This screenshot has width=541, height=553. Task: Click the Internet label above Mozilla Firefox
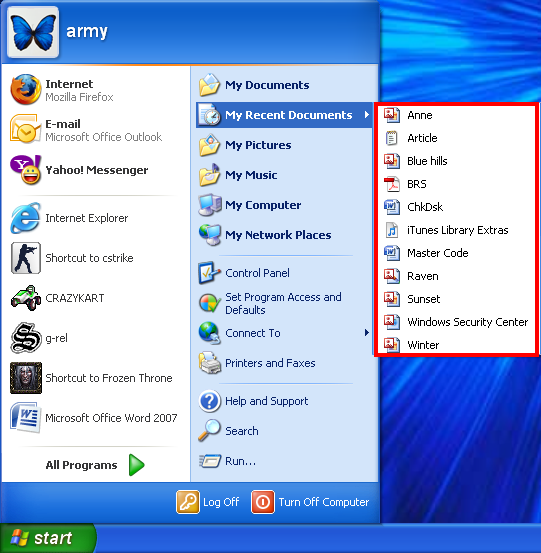click(69, 84)
